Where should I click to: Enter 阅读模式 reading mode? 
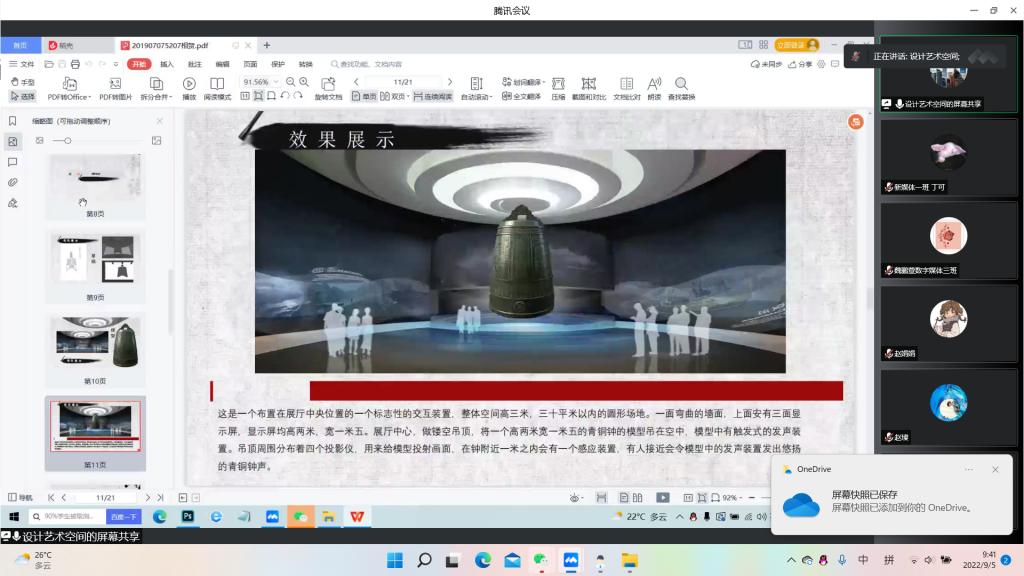[217, 87]
